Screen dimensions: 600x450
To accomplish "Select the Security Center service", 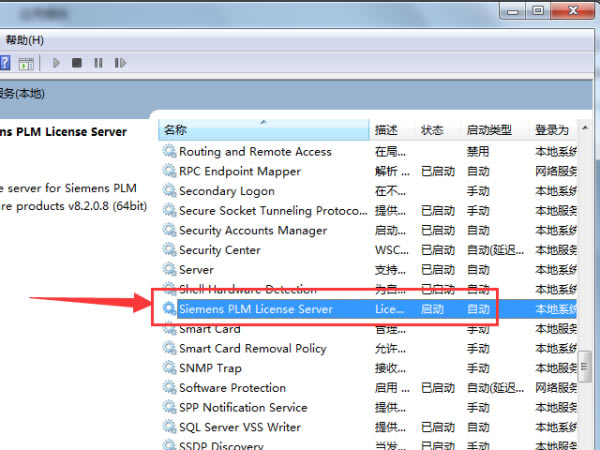I will [x=368, y=250].
